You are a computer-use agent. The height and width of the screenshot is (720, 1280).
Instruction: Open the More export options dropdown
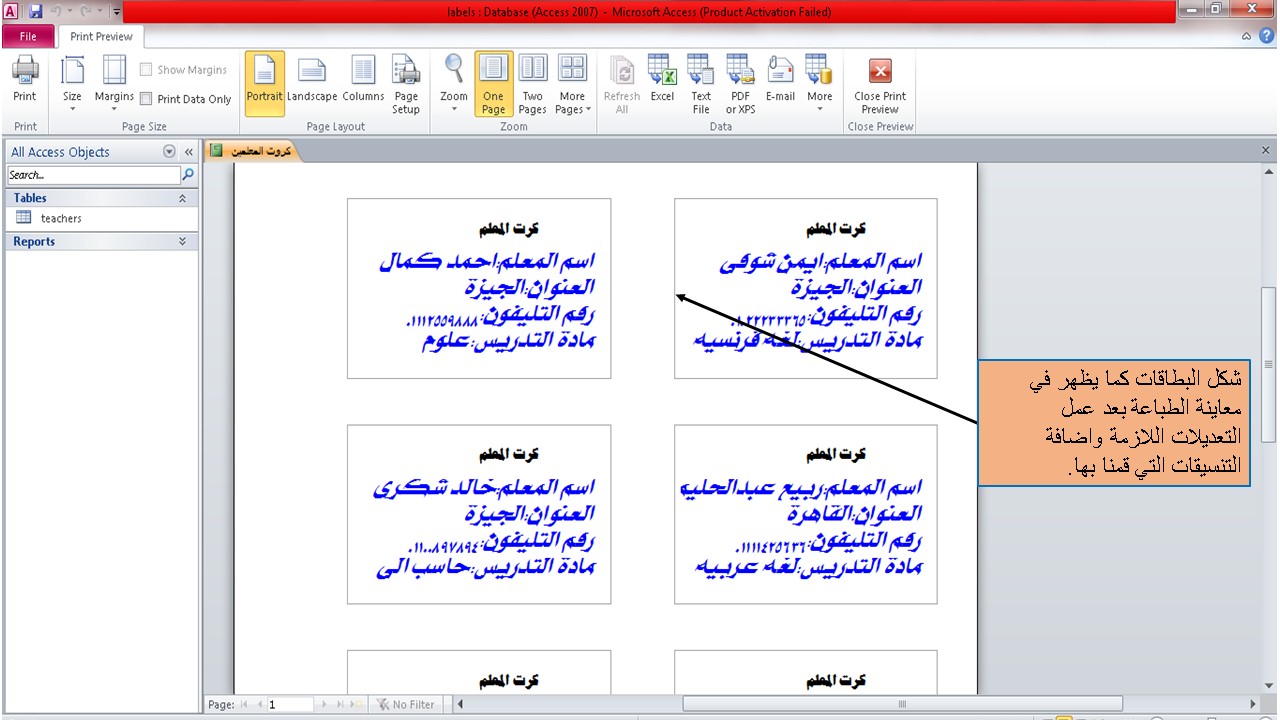820,83
